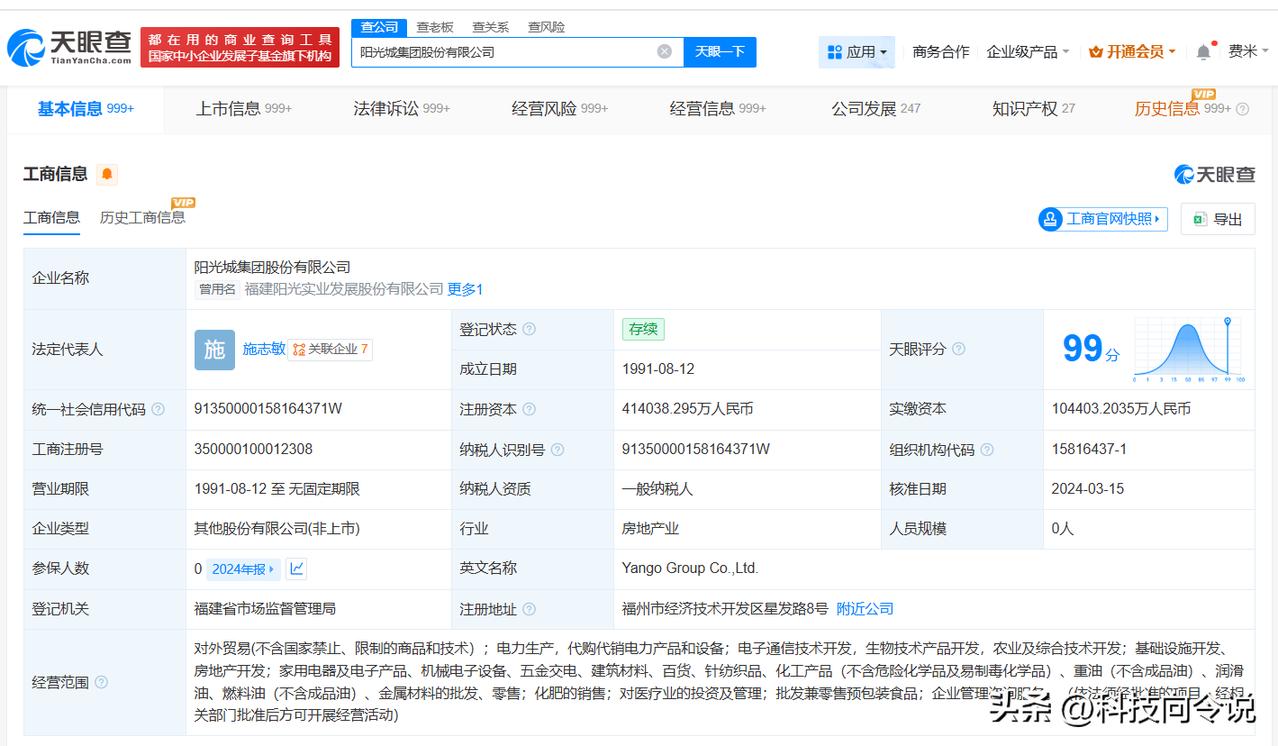
Task: Click the credit code 91350000158164371W under 统一社会信用代码
Action: [268, 409]
